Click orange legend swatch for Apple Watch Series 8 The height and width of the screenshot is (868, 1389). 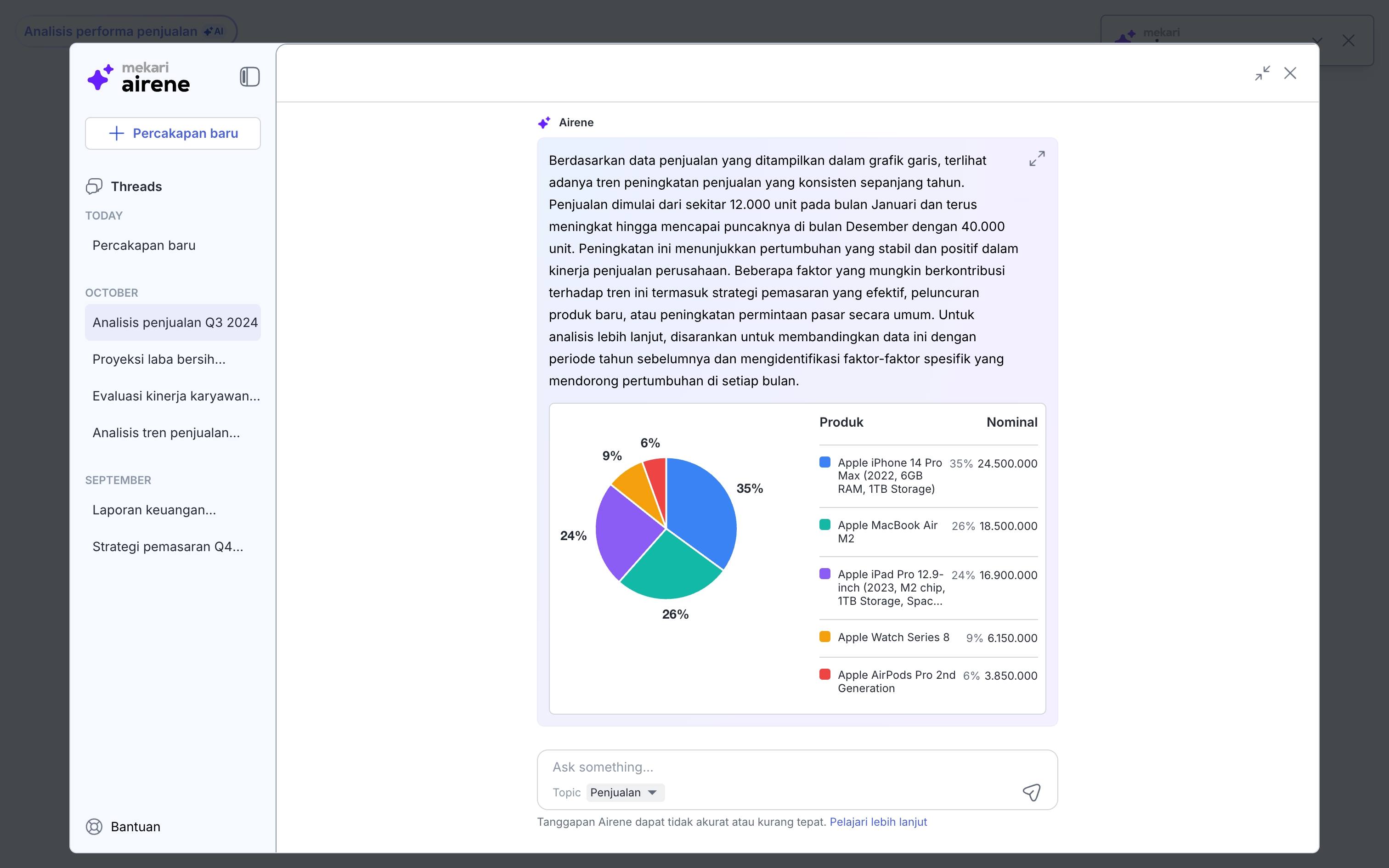[x=825, y=637]
